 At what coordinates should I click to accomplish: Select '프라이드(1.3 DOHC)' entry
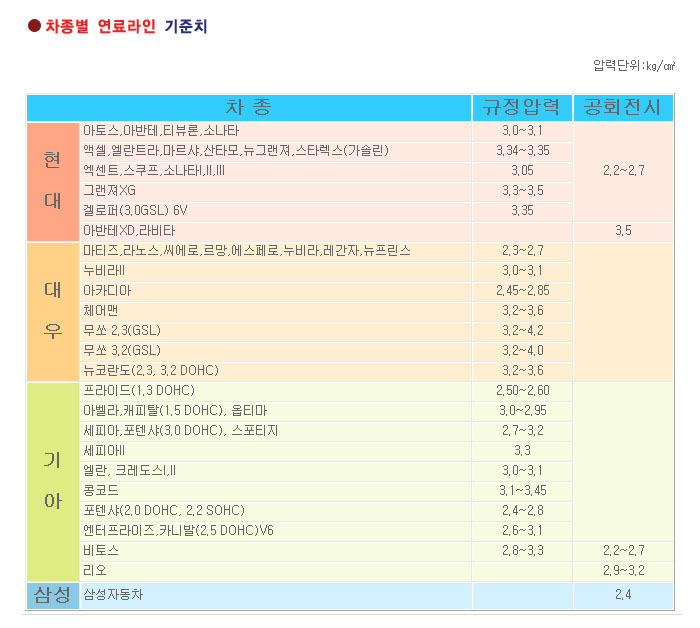(x=139, y=391)
